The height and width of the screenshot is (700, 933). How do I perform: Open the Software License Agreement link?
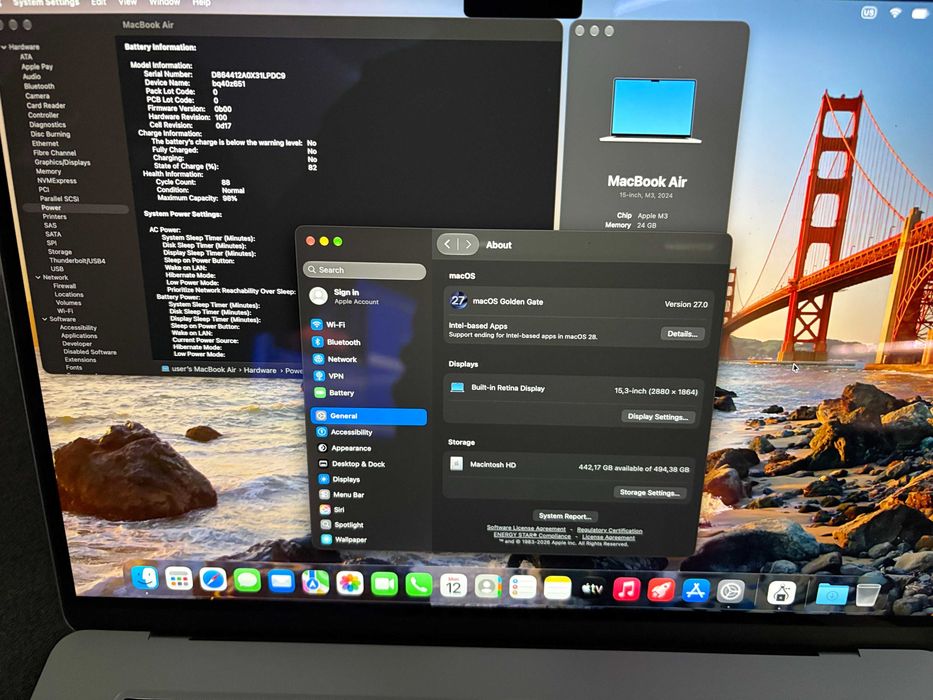526,529
